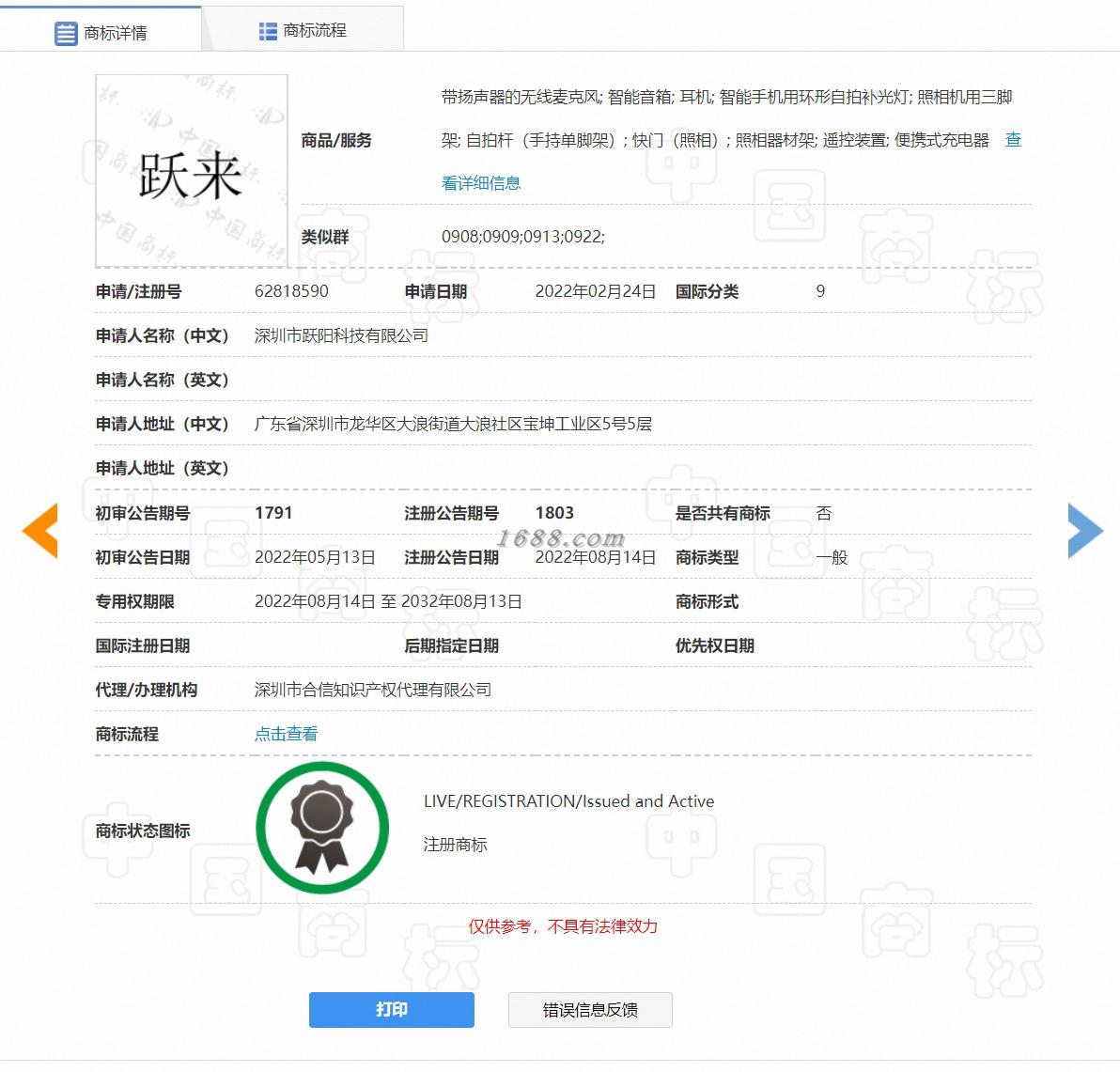Select application date 2022年02月24日
Image resolution: width=1120 pixels, height=1072 pixels.
click(595, 290)
